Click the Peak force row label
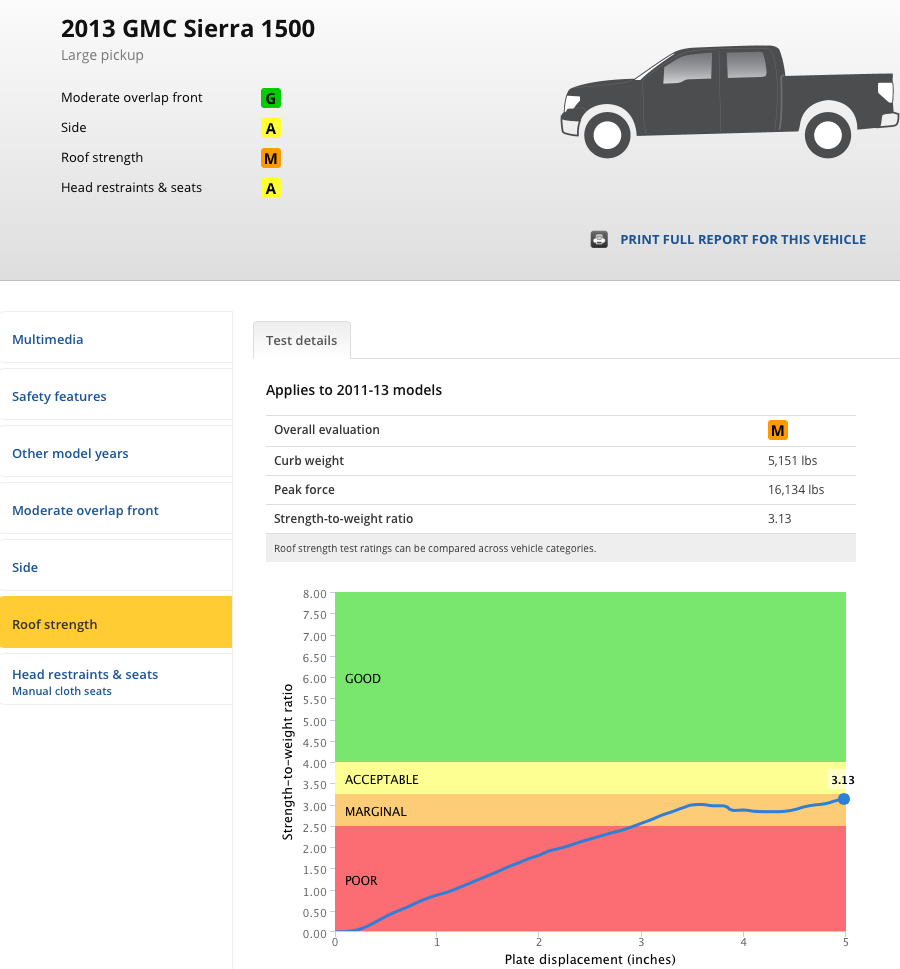 pos(304,489)
